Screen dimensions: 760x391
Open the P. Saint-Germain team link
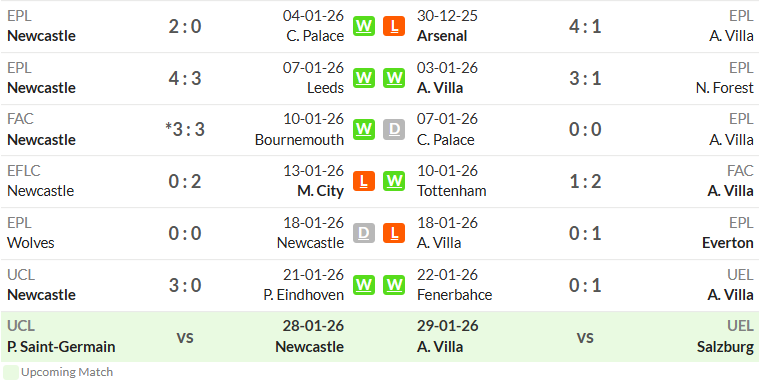tap(61, 347)
